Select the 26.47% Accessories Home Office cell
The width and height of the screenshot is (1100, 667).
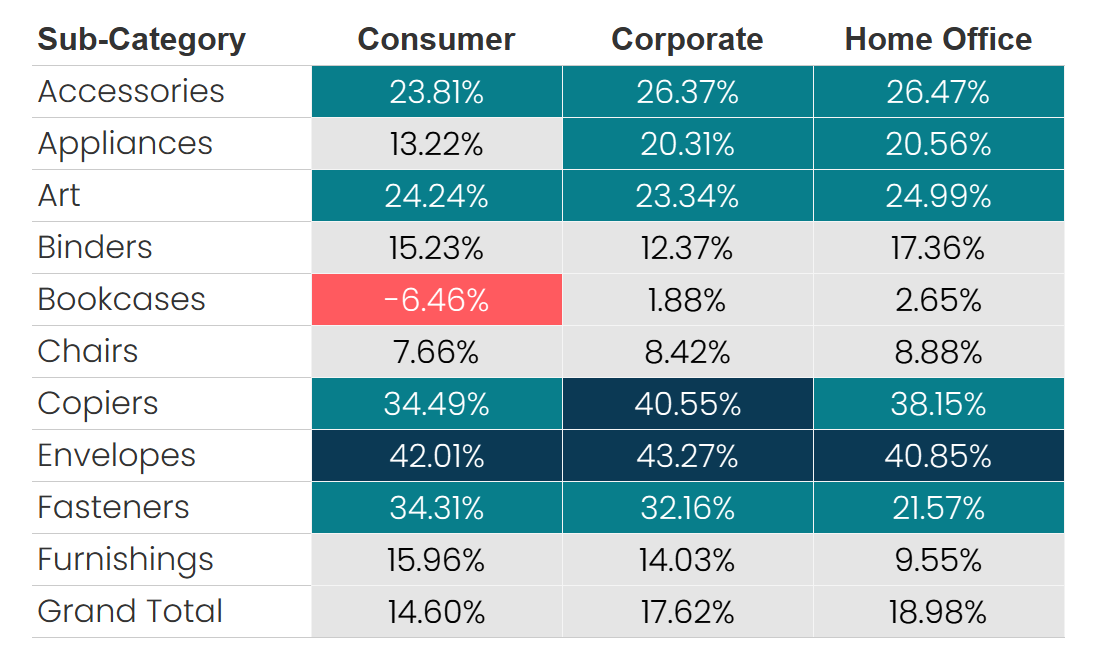tap(938, 92)
